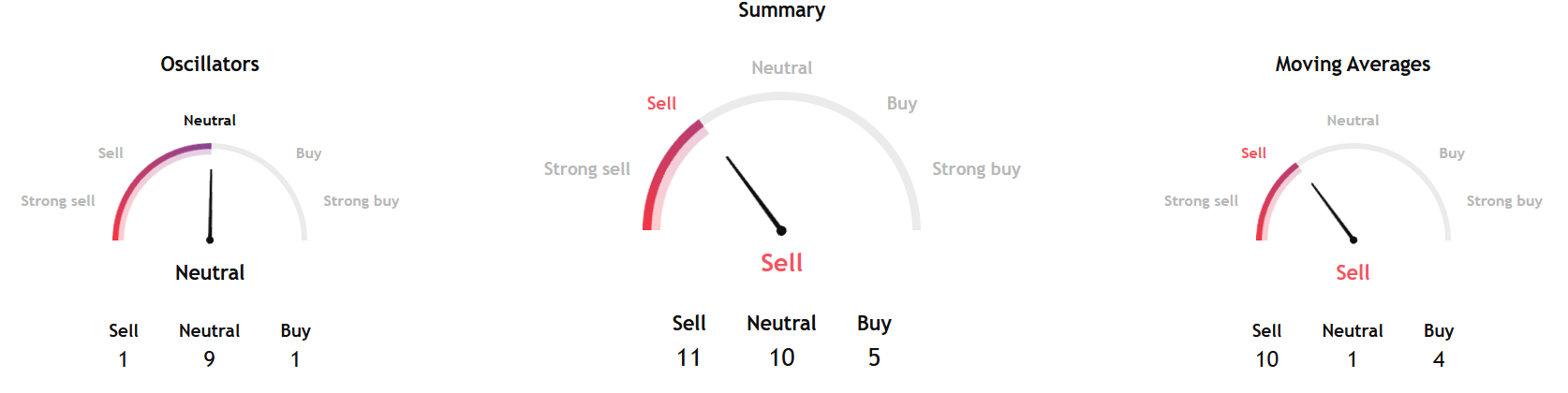This screenshot has height=393, width=1568.
Task: Click the large Sell result under Summary gauge
Action: (x=781, y=263)
